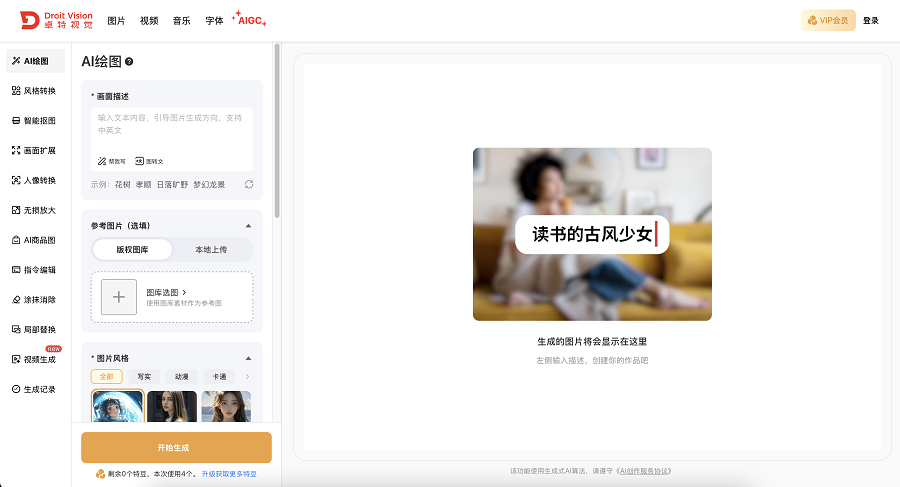Open 生成记录 history in the sidebar

click(39, 389)
